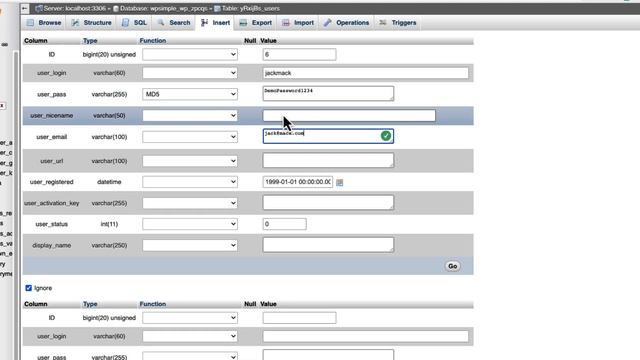Open Function dropdown for first ID row
This screenshot has height=360, width=640.
point(190,54)
